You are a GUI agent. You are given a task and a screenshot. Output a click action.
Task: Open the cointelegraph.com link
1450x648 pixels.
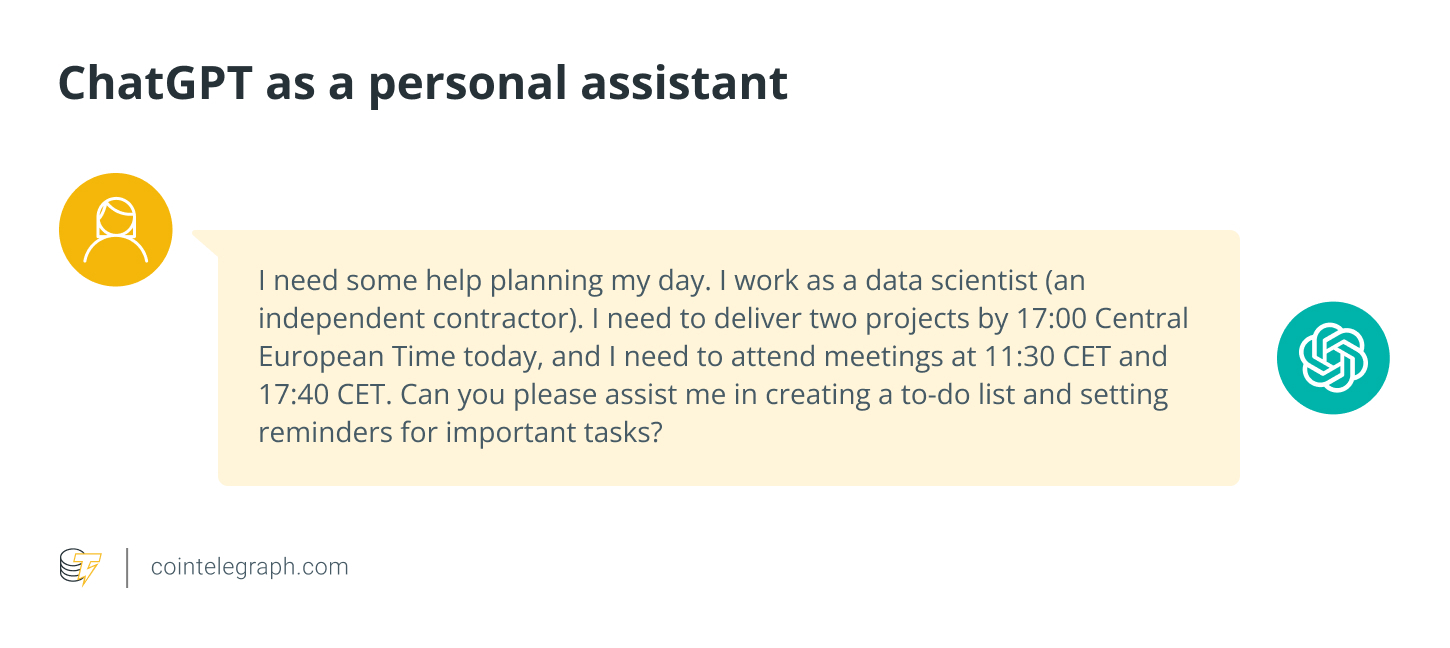point(249,567)
